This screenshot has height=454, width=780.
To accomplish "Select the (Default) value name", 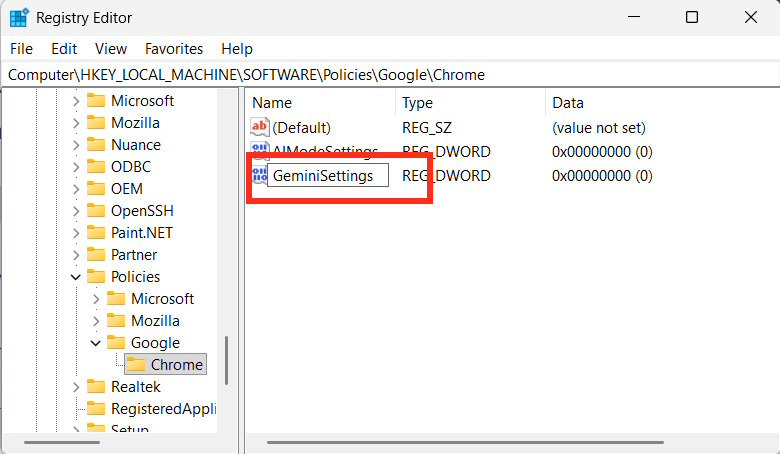I will click(301, 128).
